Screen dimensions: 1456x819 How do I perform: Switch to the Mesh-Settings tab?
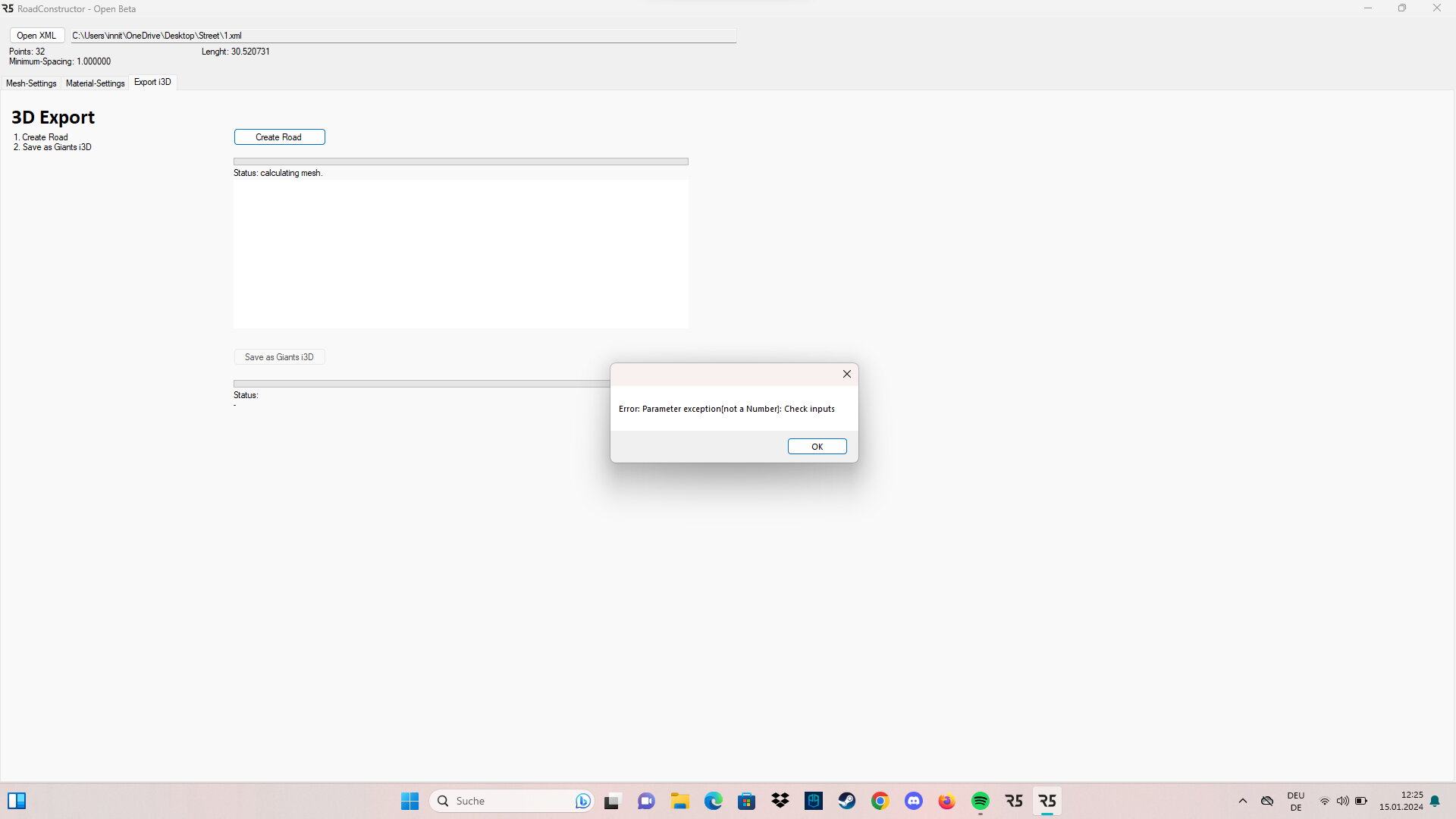click(31, 83)
